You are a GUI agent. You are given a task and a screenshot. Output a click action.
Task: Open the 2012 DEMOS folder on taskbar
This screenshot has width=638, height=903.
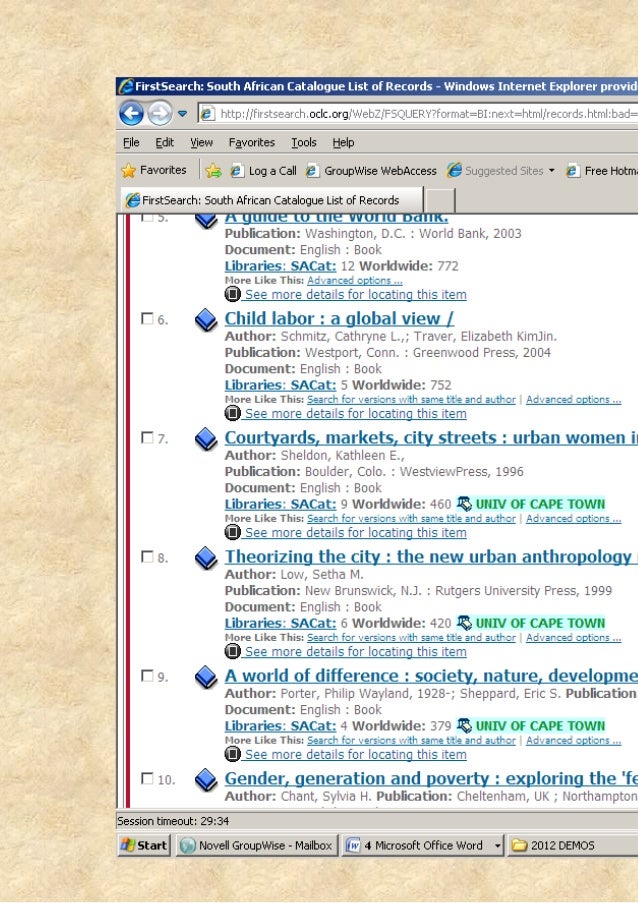pos(572,845)
